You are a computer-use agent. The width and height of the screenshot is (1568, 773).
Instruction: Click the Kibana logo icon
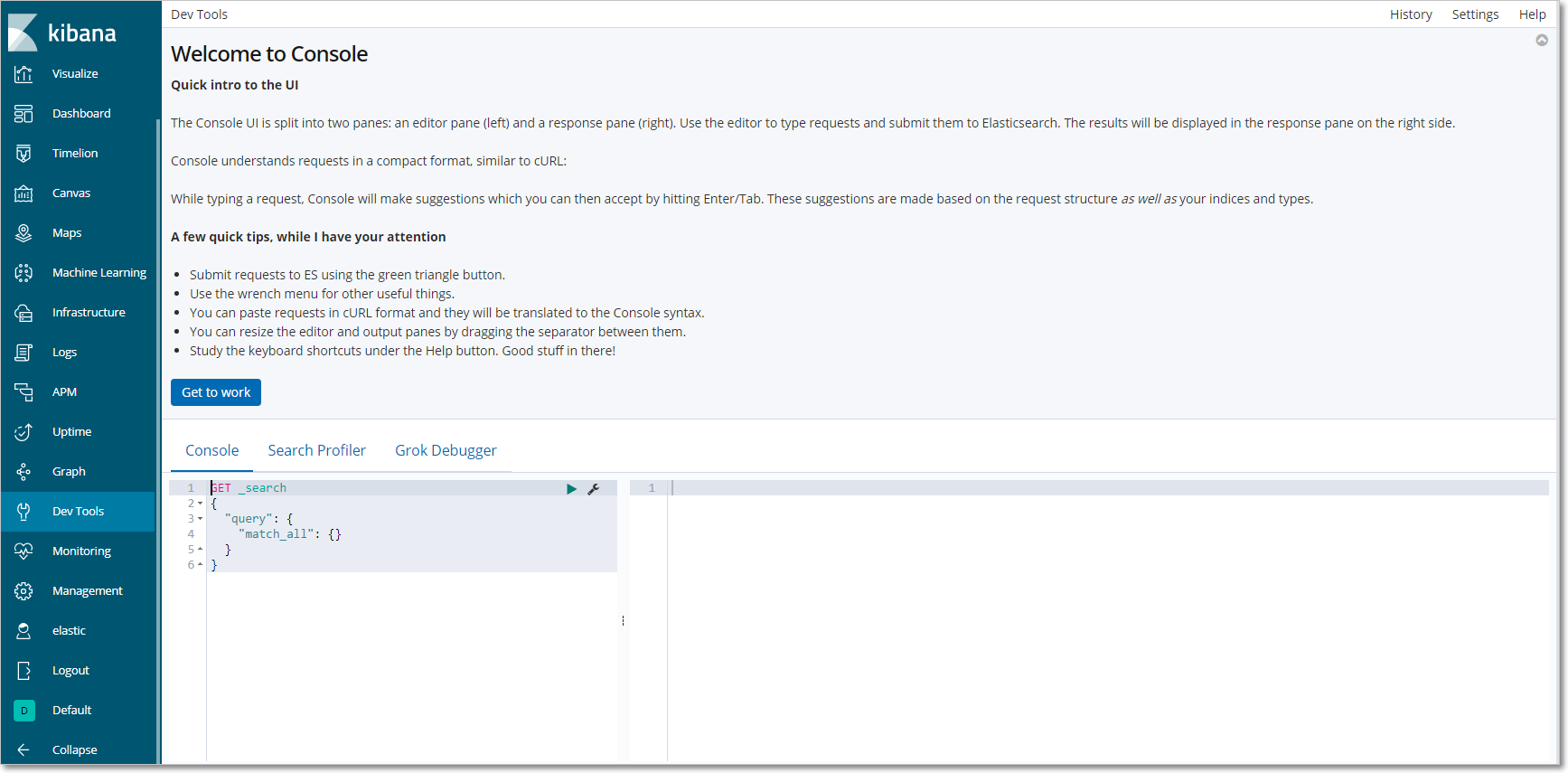23,33
